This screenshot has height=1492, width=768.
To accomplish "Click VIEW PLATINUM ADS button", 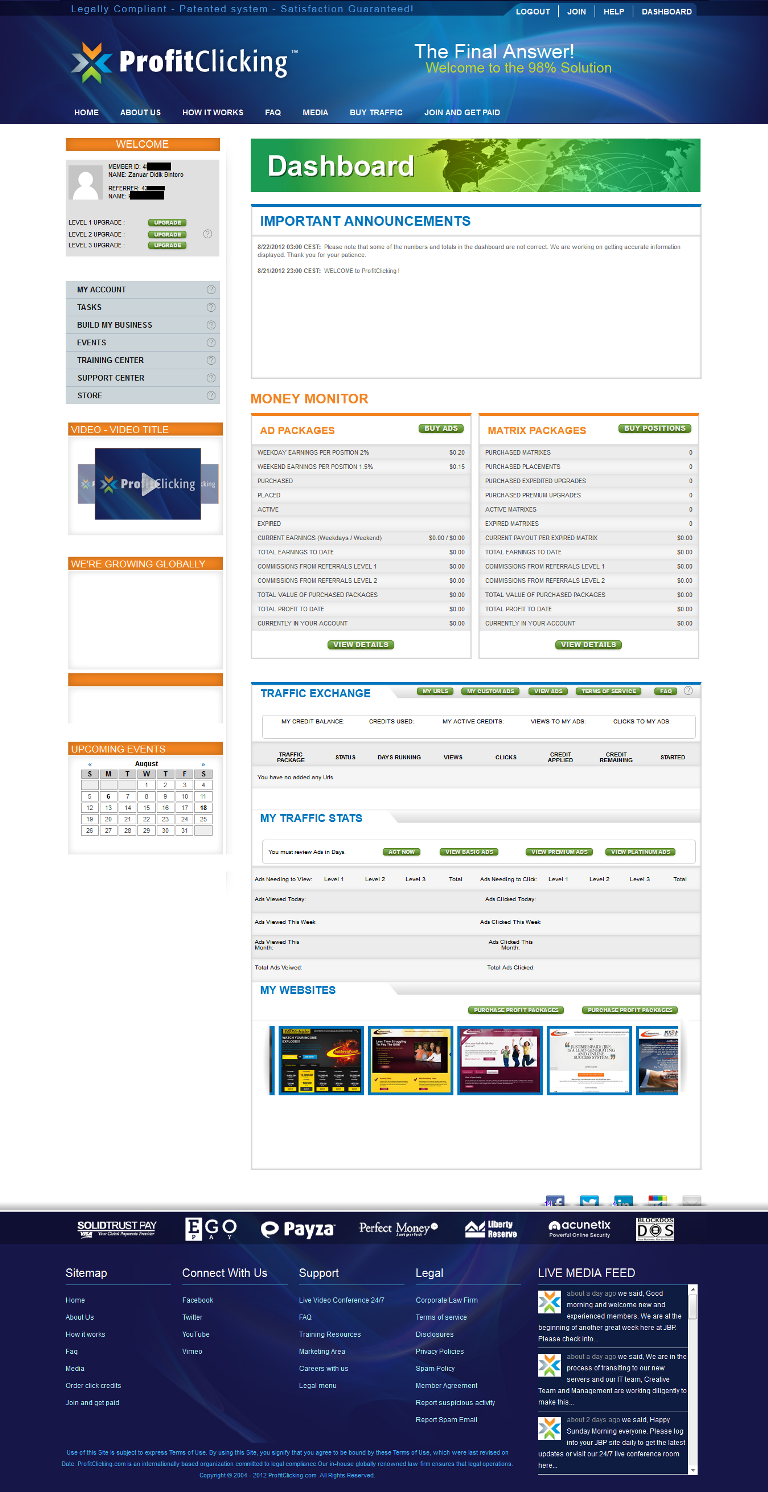I will [640, 852].
